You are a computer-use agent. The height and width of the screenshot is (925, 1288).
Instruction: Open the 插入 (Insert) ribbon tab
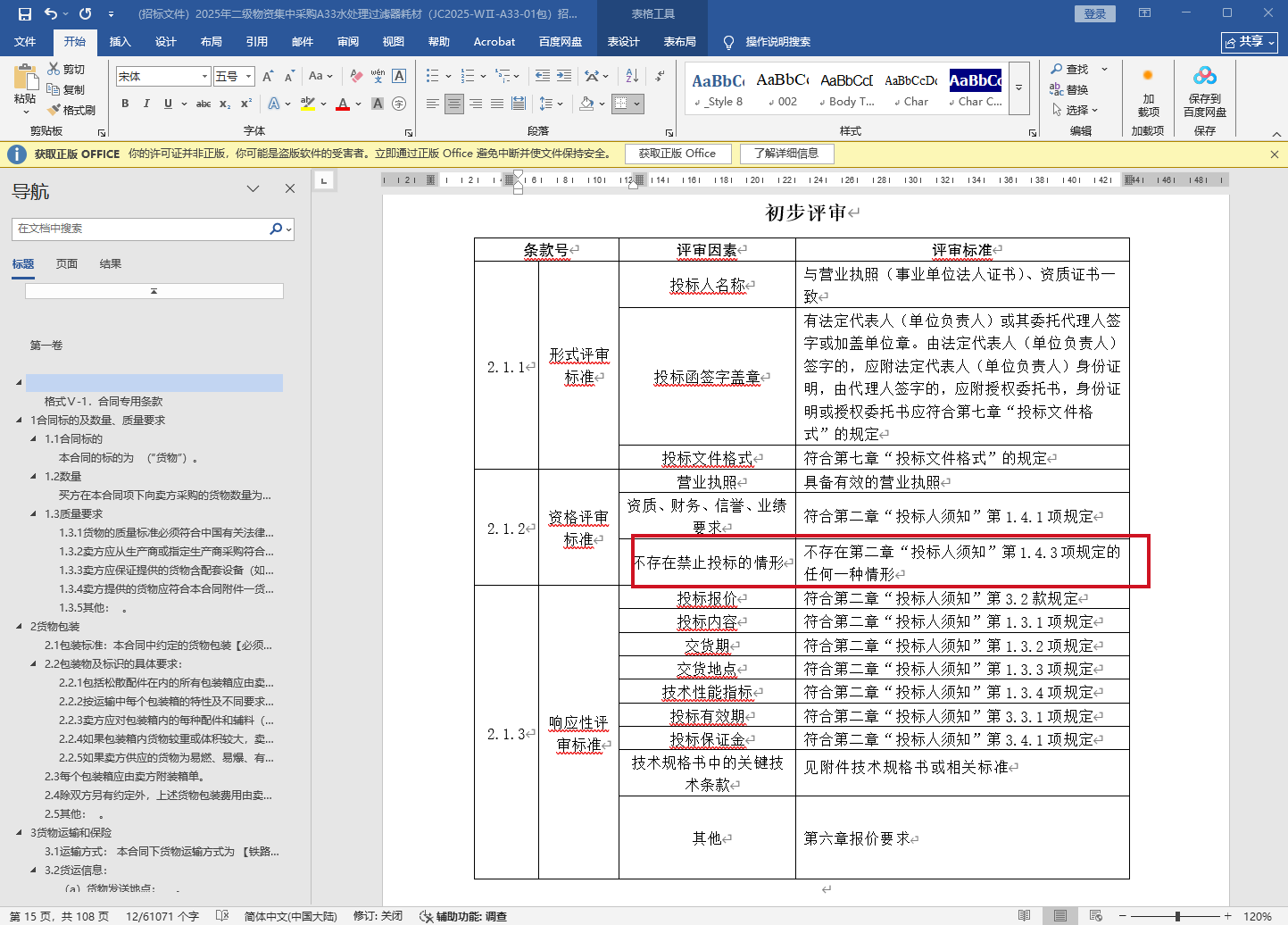[x=120, y=42]
